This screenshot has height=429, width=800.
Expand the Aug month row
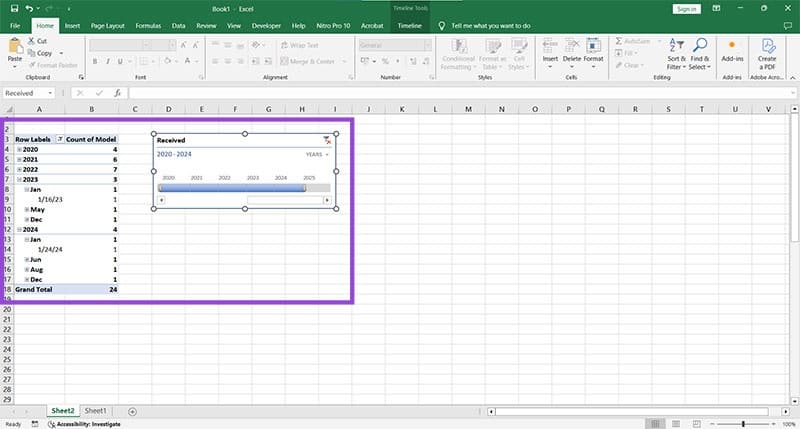coord(27,269)
